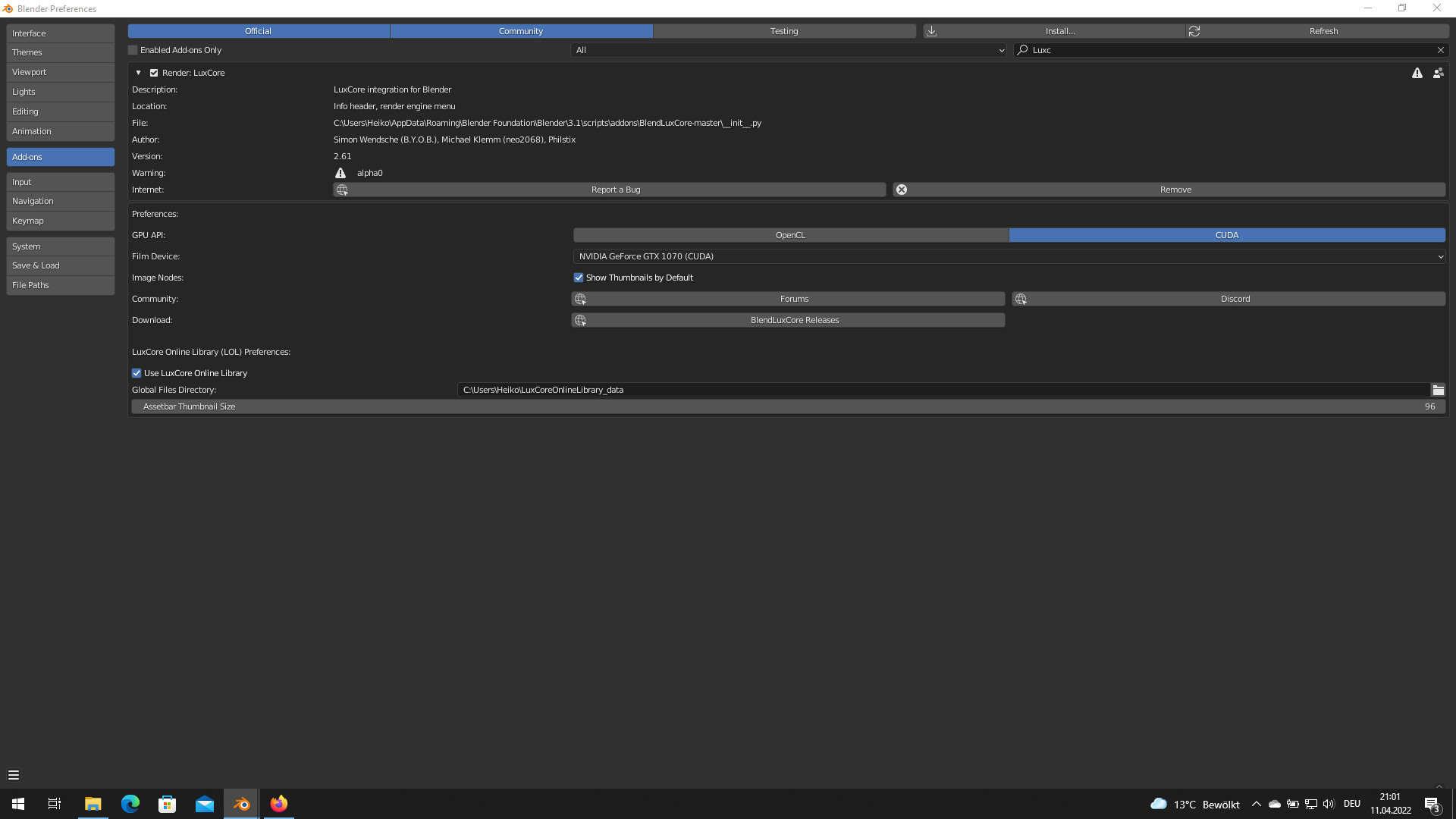Open File Explorer from the taskbar
The width and height of the screenshot is (1456, 819).
93,804
